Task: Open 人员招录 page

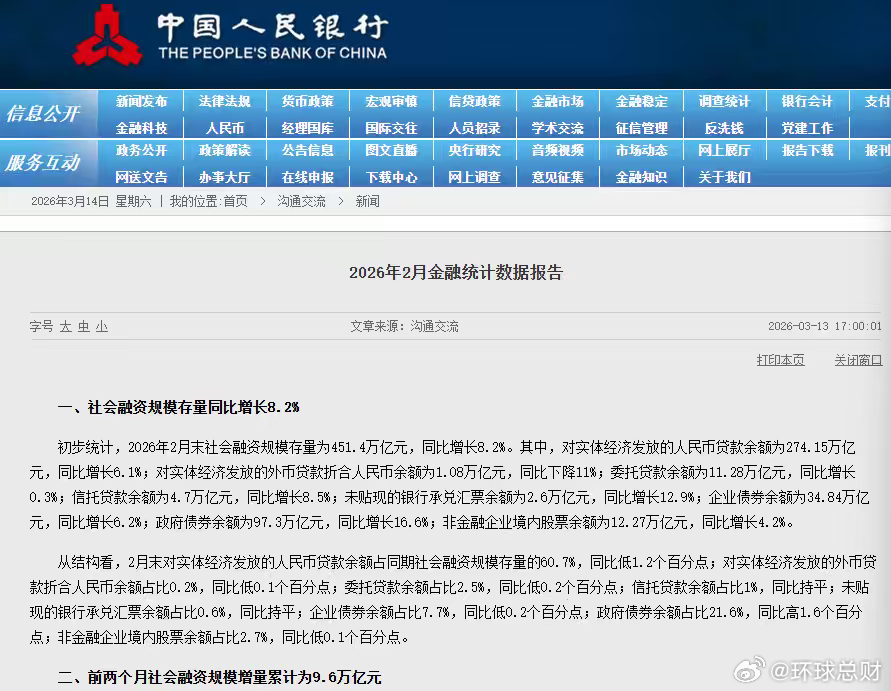Action: 474,128
